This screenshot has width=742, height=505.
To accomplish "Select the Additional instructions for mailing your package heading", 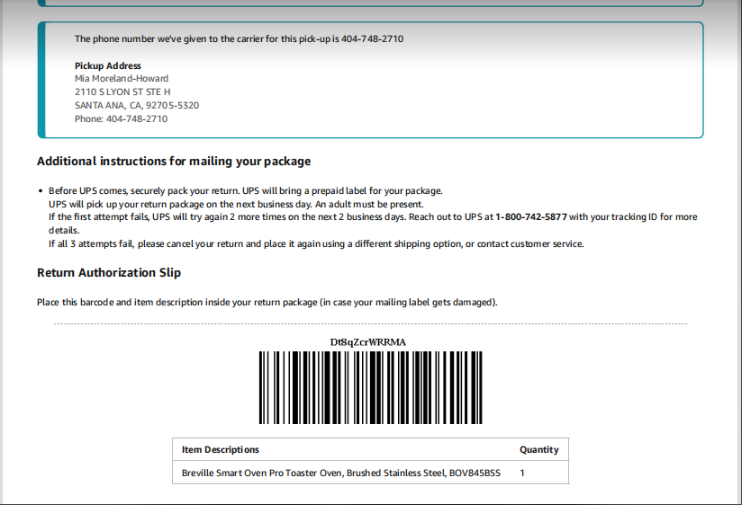I will click(174, 161).
